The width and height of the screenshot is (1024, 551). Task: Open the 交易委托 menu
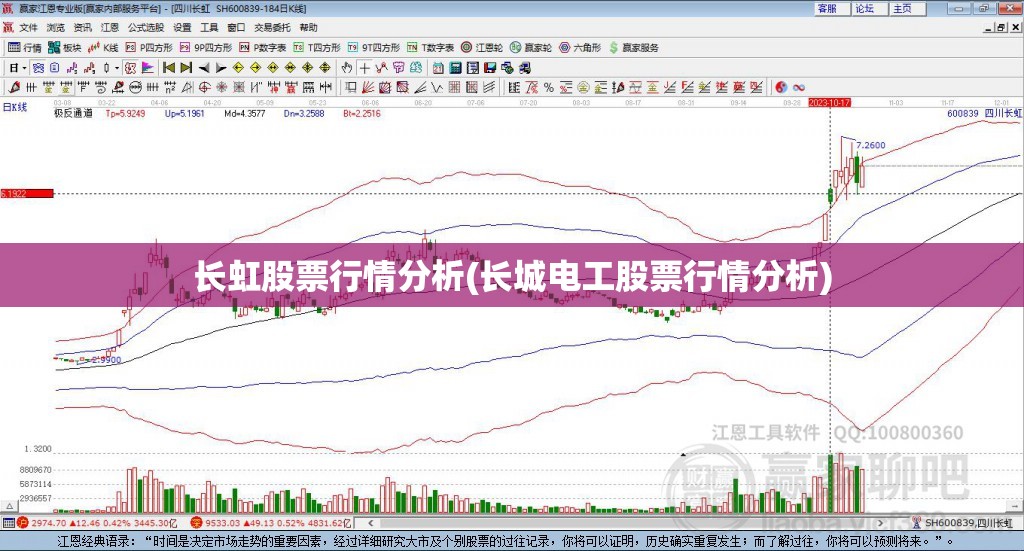[x=272, y=27]
